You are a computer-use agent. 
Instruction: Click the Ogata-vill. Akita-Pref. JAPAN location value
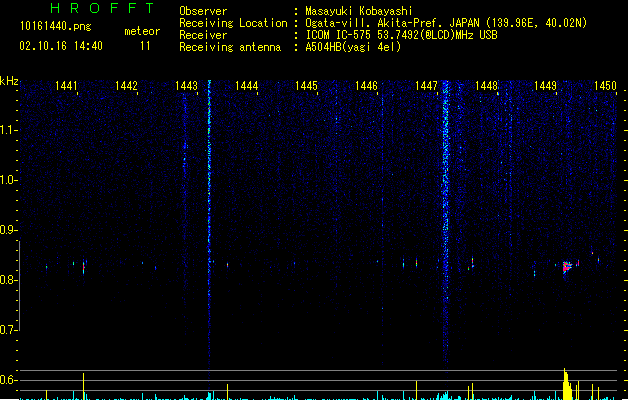(x=446, y=23)
